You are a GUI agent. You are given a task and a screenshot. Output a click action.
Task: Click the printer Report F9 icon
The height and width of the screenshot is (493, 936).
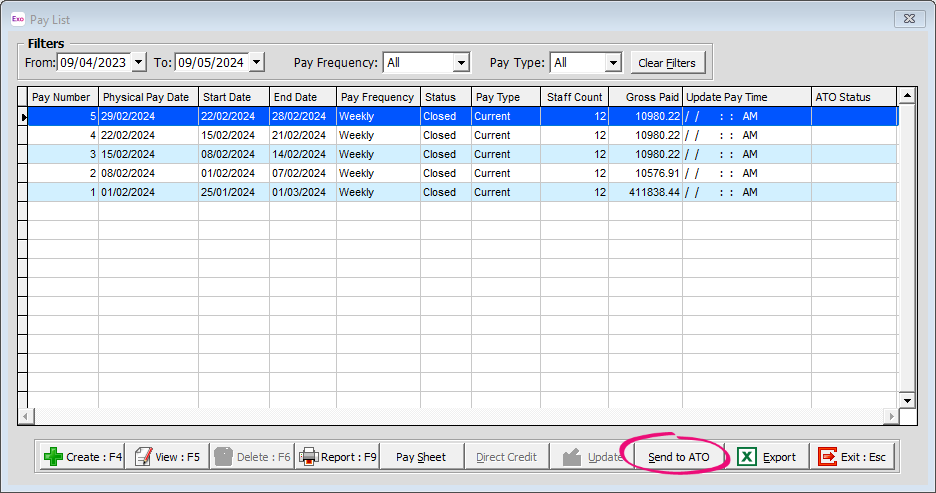309,457
